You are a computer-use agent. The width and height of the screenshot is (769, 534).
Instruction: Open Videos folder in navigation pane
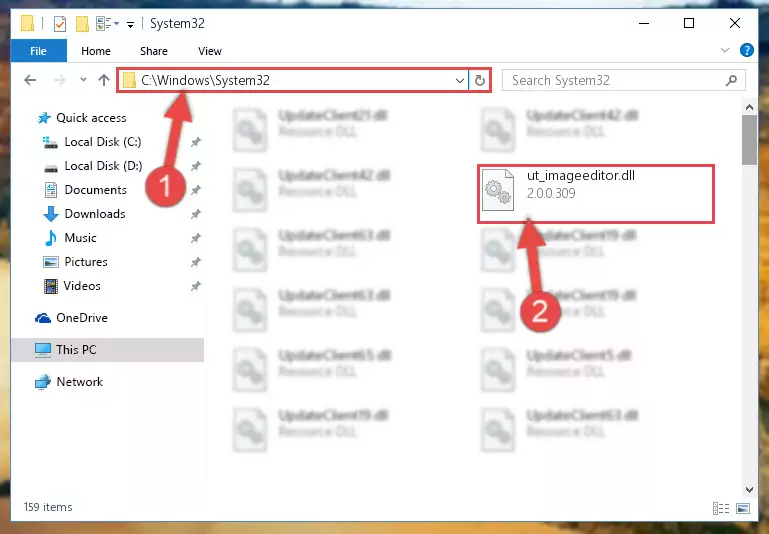(x=82, y=286)
